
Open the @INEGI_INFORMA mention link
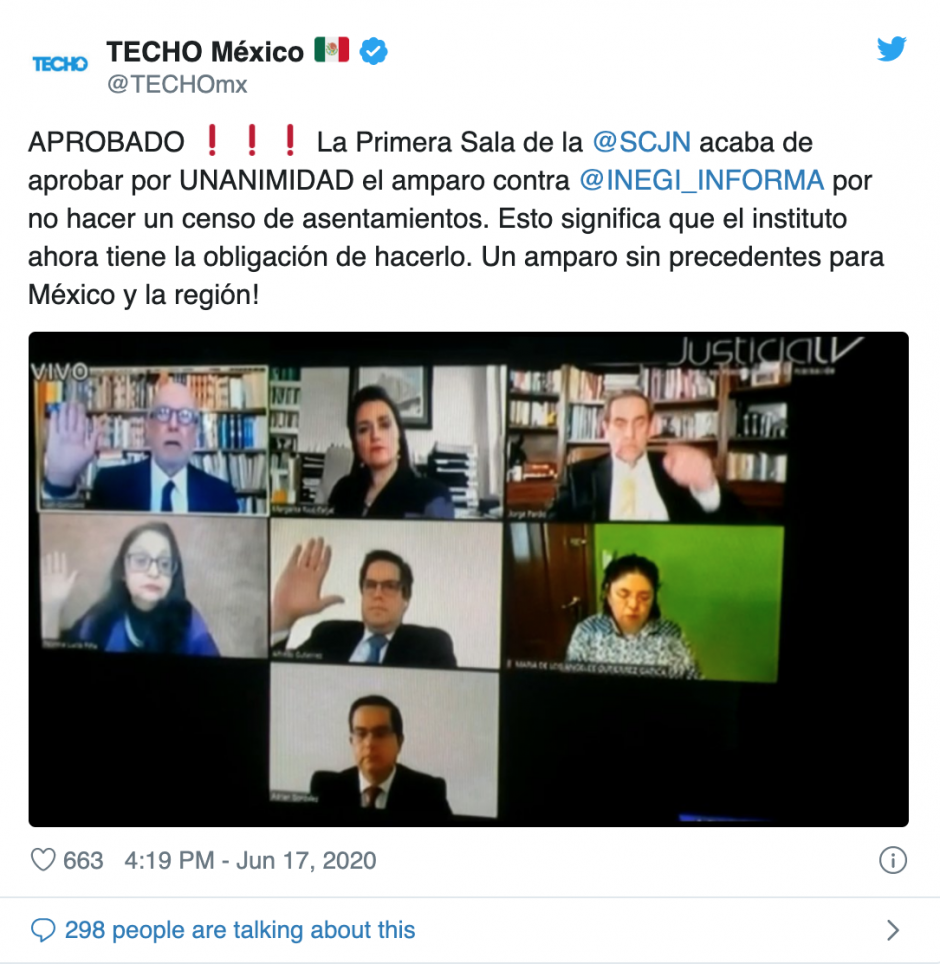click(x=701, y=180)
